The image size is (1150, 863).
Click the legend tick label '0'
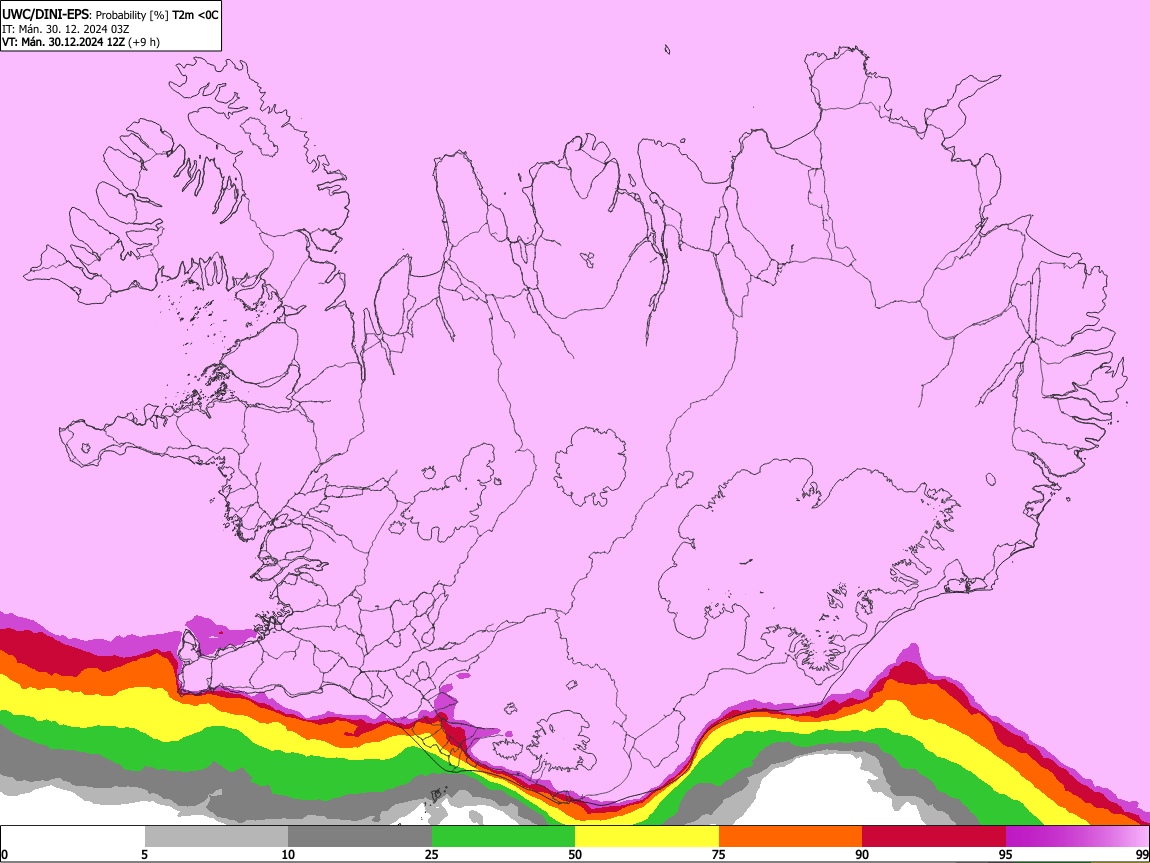[x=4, y=855]
